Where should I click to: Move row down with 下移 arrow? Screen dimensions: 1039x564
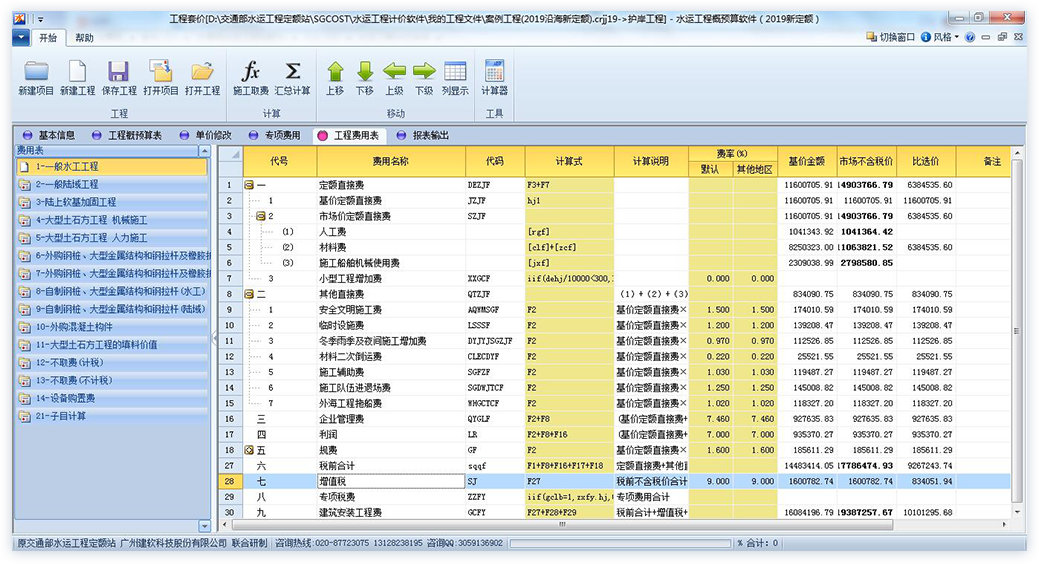pyautogui.click(x=364, y=71)
